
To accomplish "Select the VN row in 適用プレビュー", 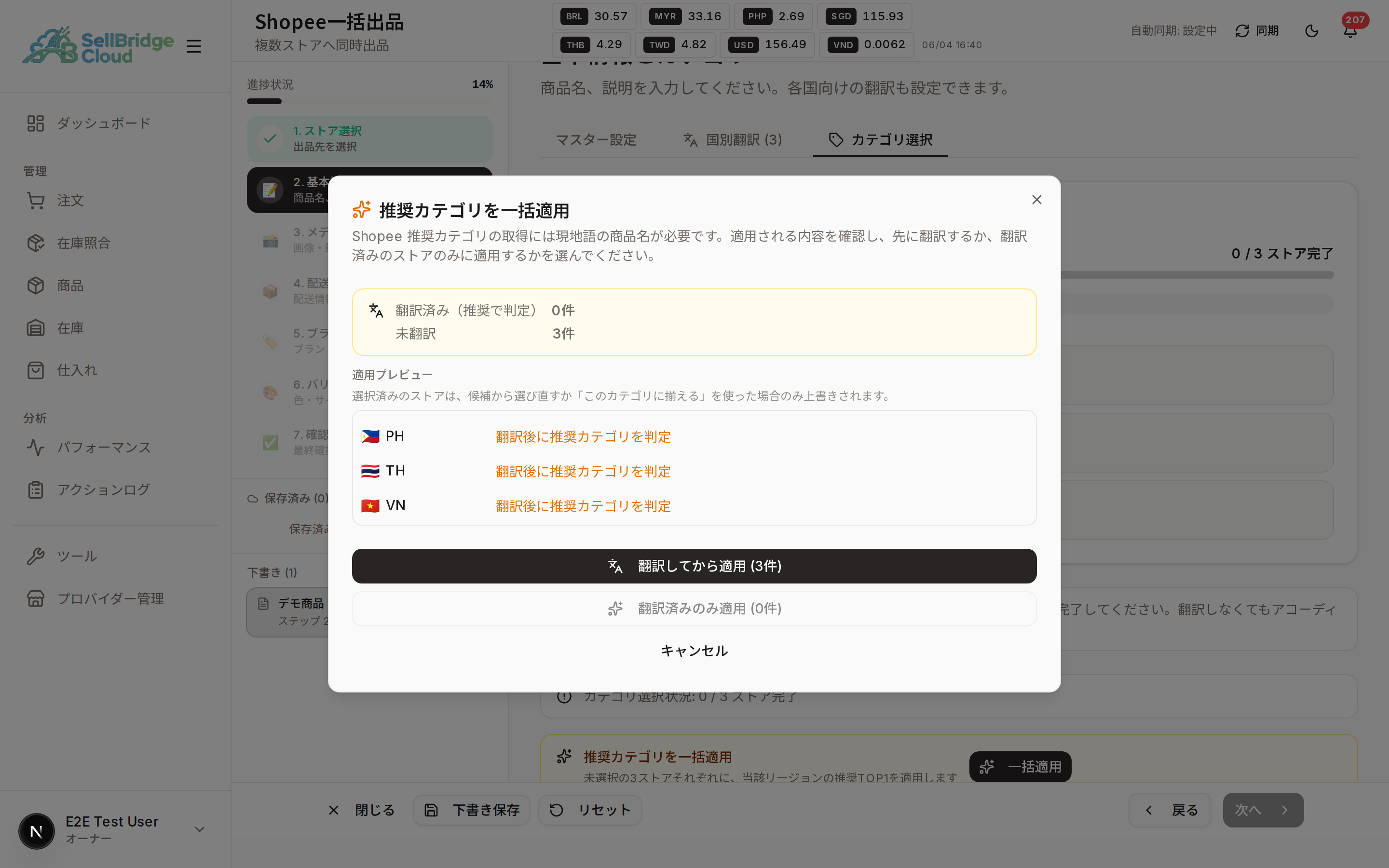I will tap(694, 506).
